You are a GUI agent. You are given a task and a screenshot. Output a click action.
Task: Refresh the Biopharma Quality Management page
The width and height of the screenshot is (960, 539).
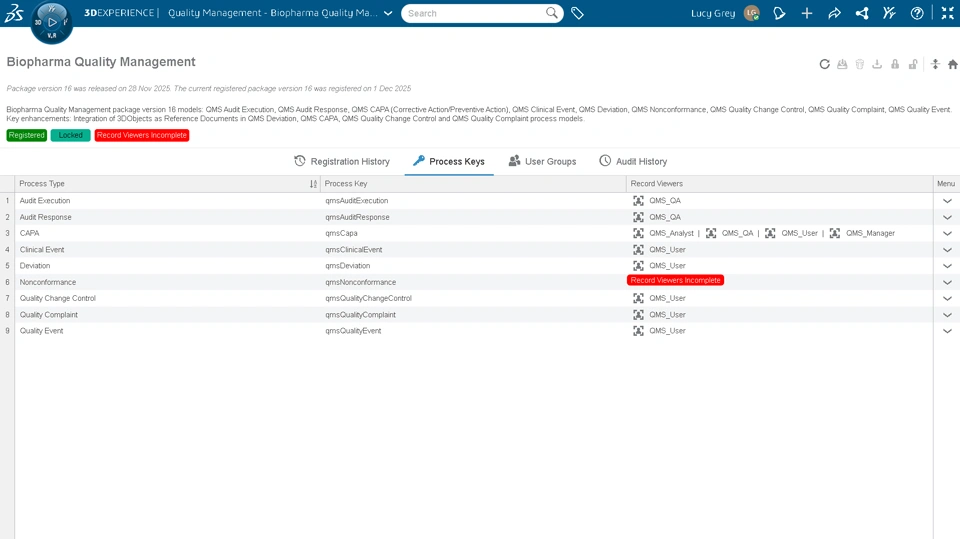825,64
